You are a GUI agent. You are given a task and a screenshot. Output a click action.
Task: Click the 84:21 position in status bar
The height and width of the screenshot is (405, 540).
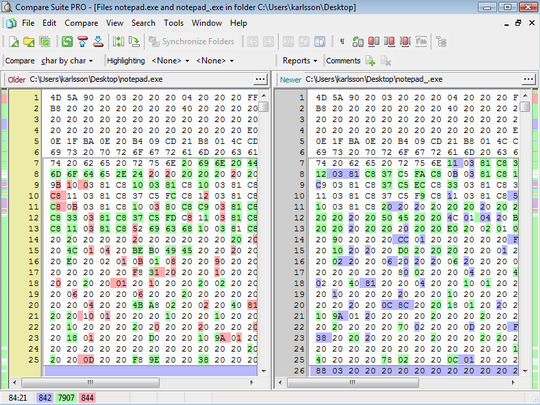pyautogui.click(x=18, y=398)
